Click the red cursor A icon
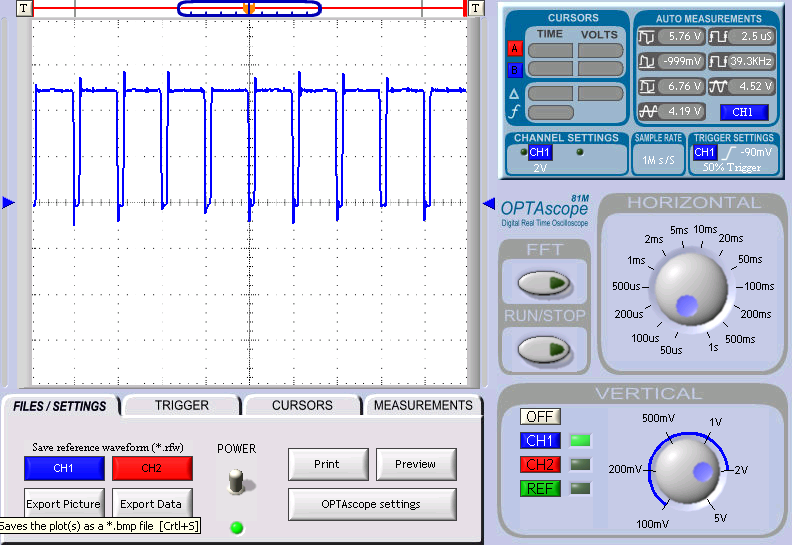The height and width of the screenshot is (545, 792). pyautogui.click(x=515, y=49)
